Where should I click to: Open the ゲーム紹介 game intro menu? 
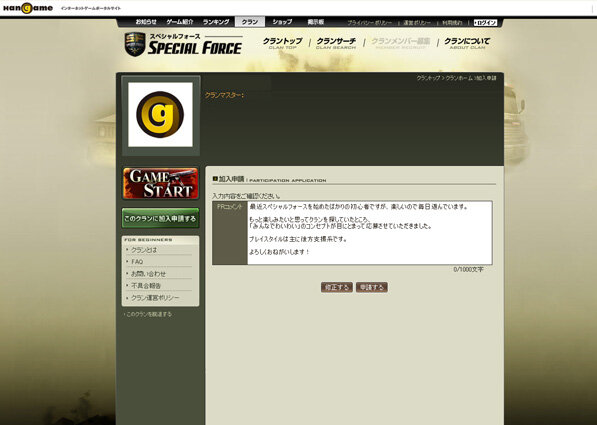point(180,22)
